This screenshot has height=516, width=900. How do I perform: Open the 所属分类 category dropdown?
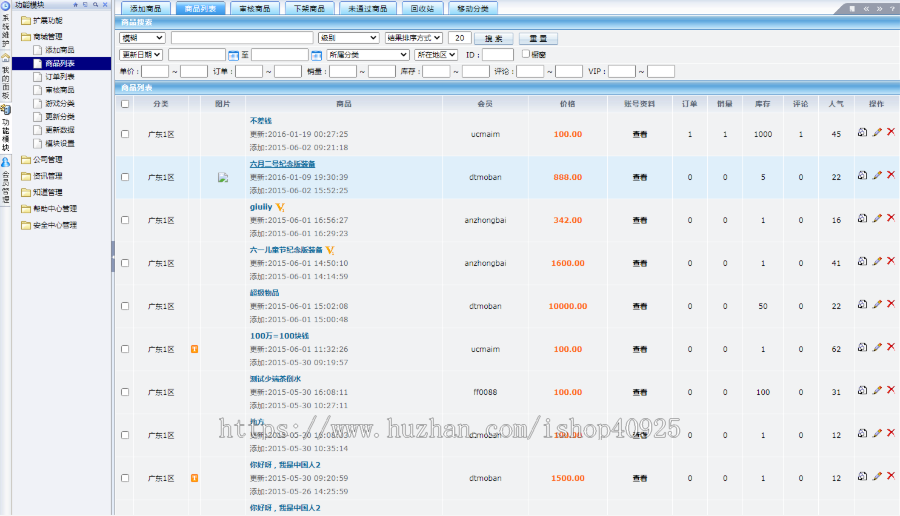pyautogui.click(x=368, y=55)
